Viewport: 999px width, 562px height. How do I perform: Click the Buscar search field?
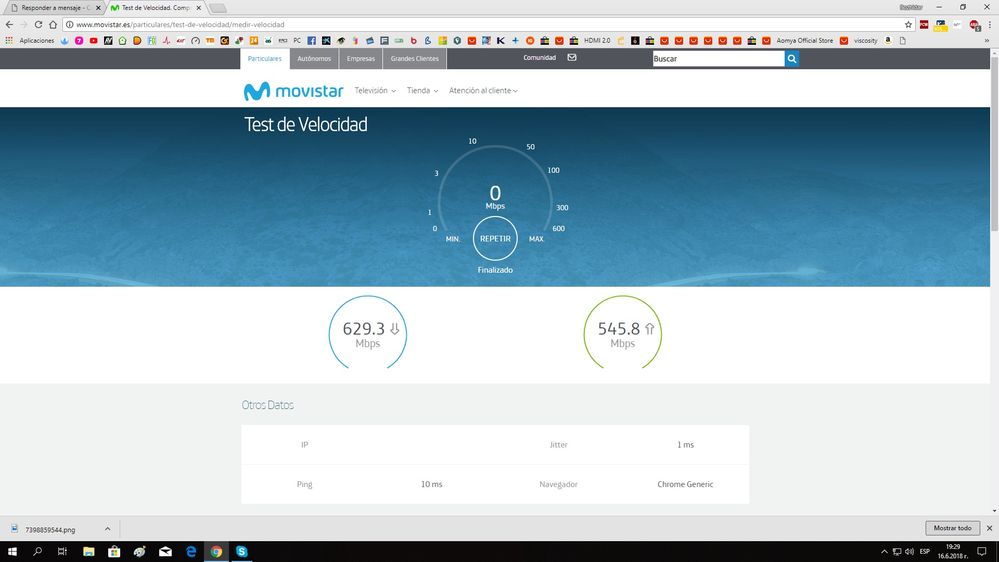717,59
